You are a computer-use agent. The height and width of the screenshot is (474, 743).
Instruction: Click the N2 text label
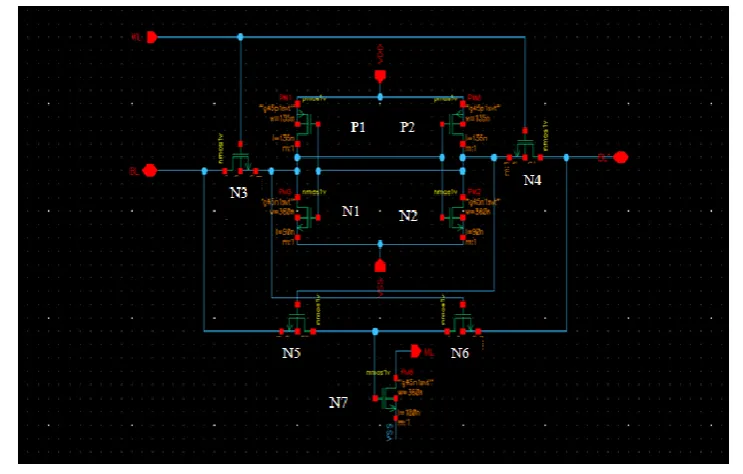coord(408,216)
